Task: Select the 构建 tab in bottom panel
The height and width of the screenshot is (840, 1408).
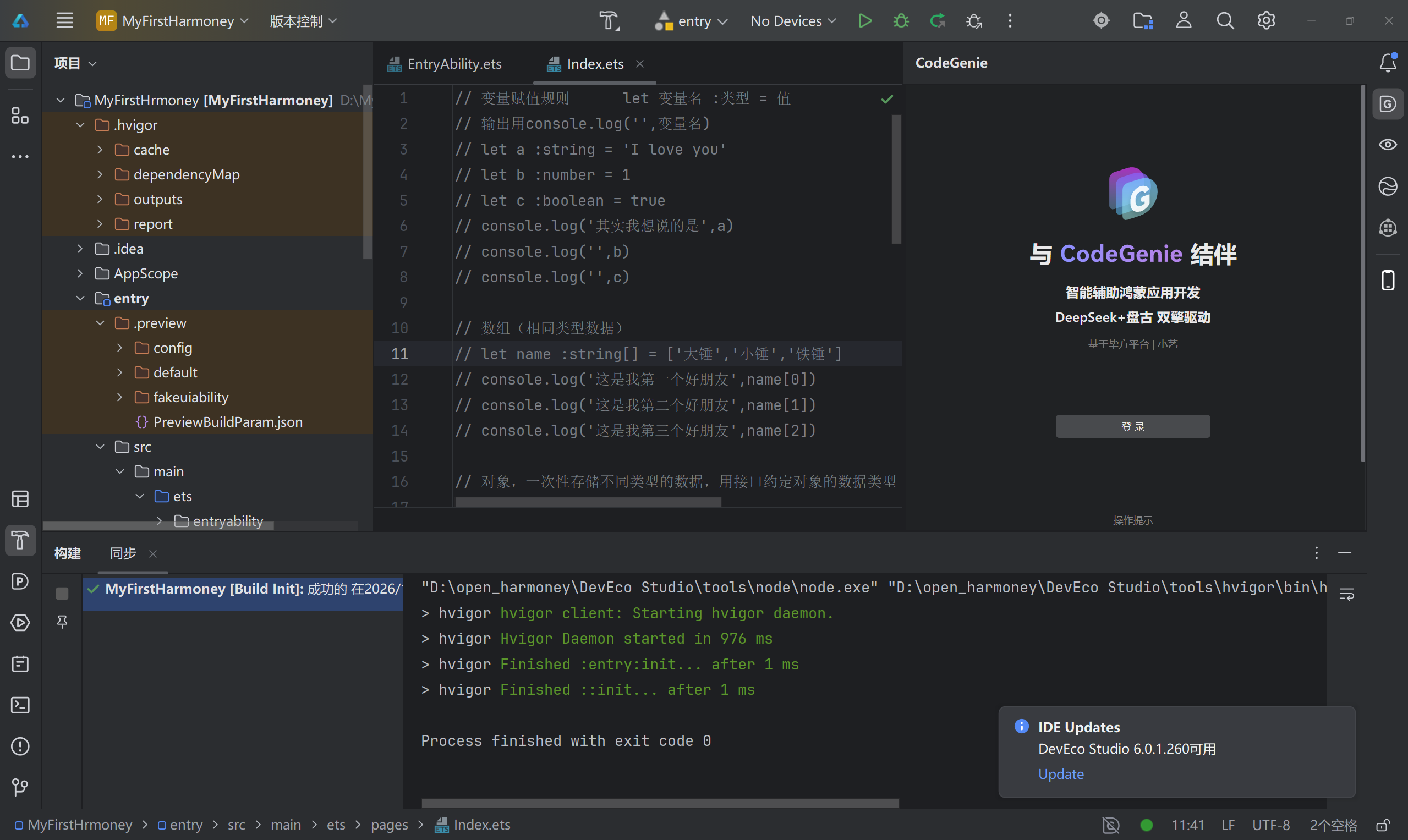Action: 67,553
